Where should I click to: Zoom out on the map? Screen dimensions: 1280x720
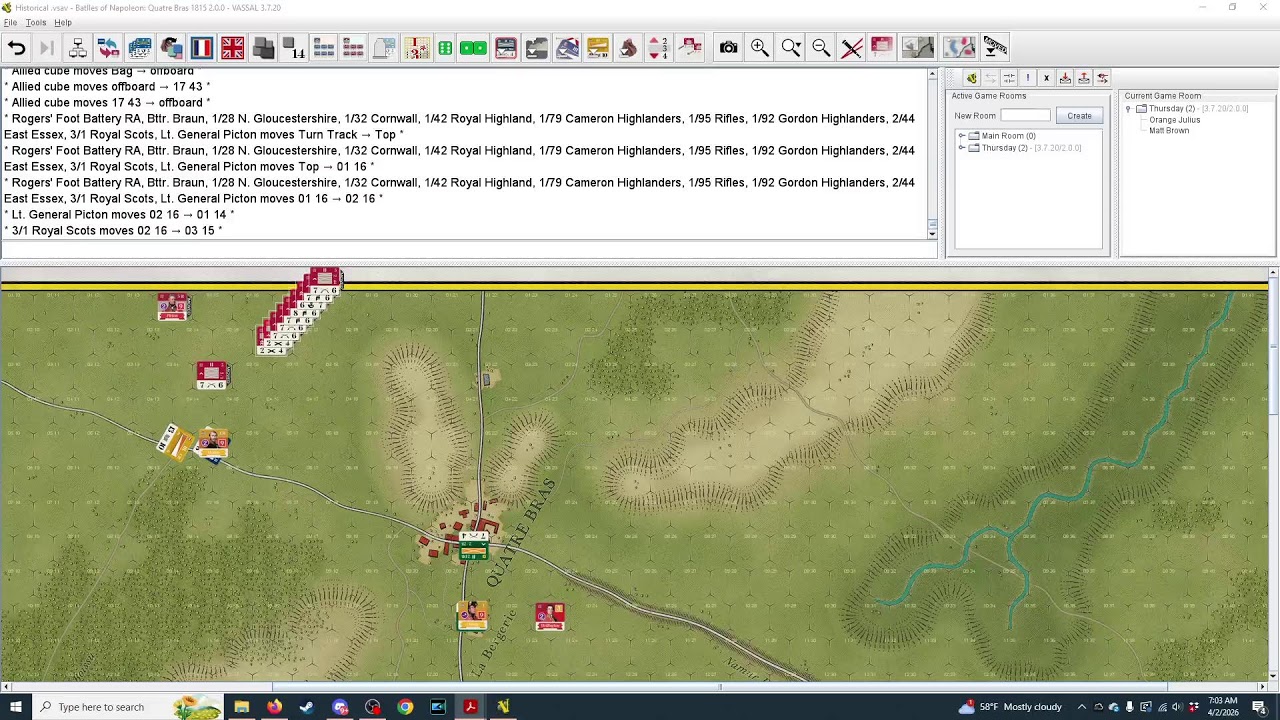pos(821,47)
